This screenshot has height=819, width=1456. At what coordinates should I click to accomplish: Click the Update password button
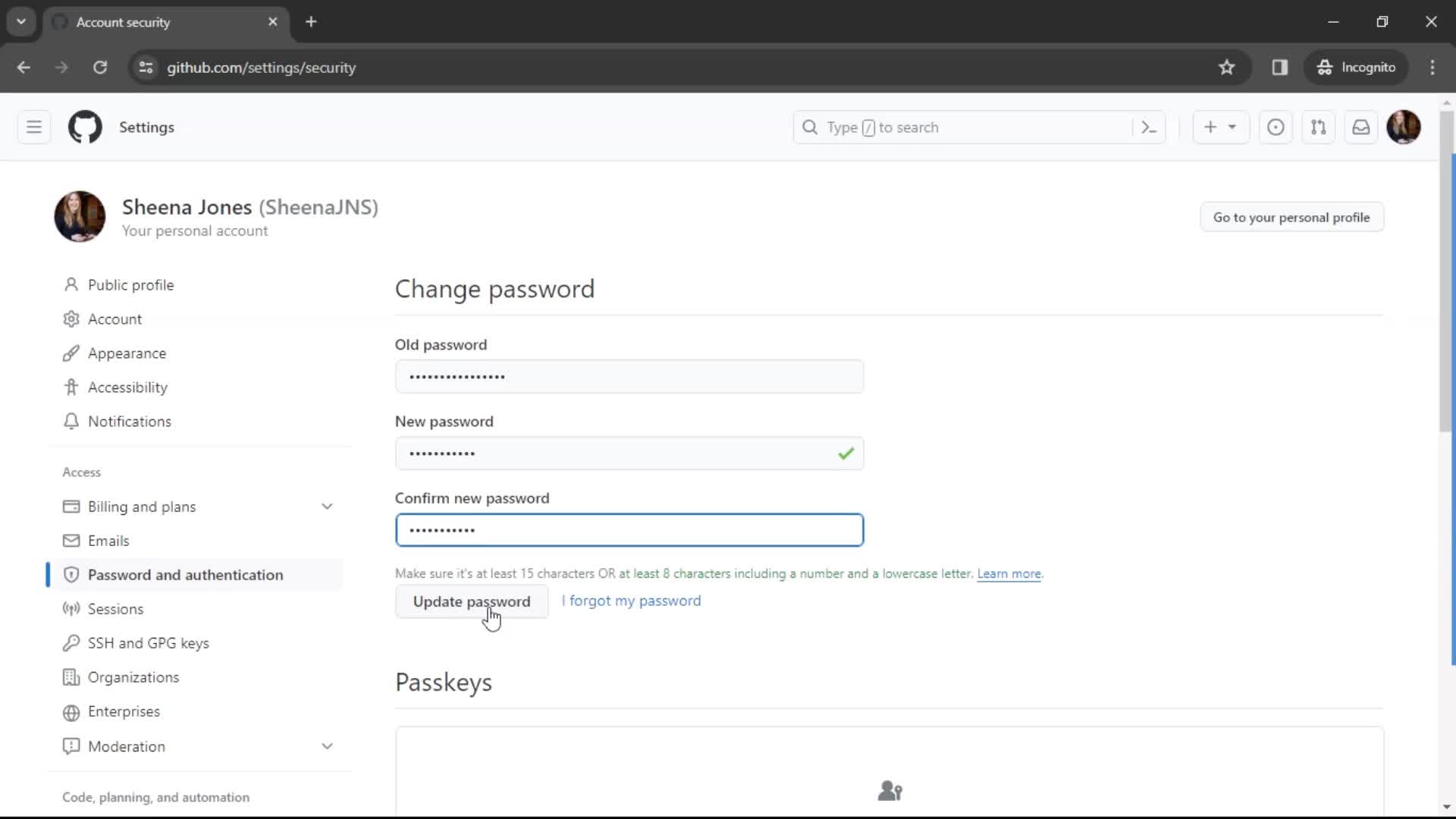[x=471, y=601]
